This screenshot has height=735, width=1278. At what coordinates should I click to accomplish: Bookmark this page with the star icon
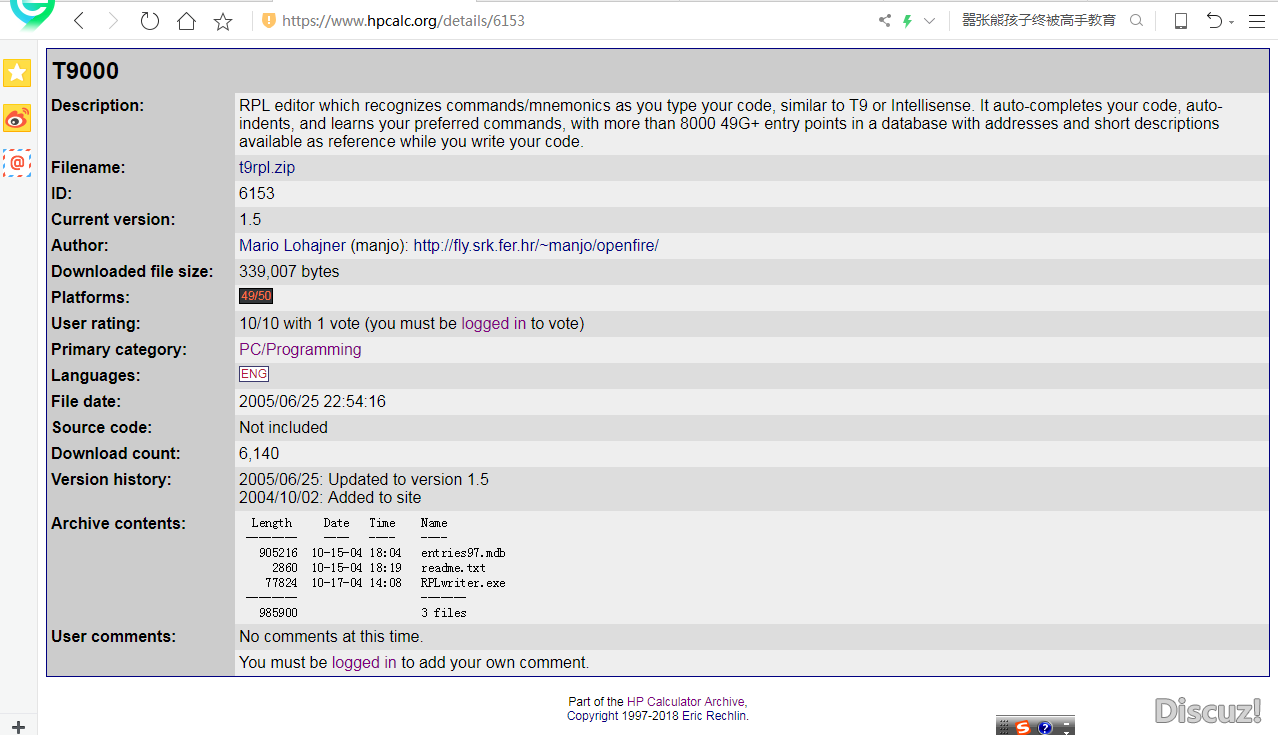click(223, 21)
